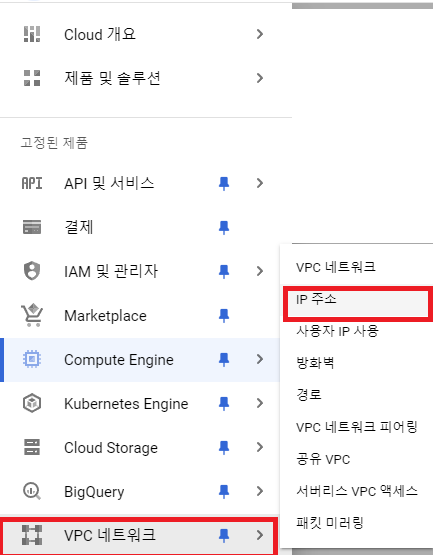Screen dimensions: 433x555
Task: Click the 결제 credit card icon
Action: tap(32, 227)
